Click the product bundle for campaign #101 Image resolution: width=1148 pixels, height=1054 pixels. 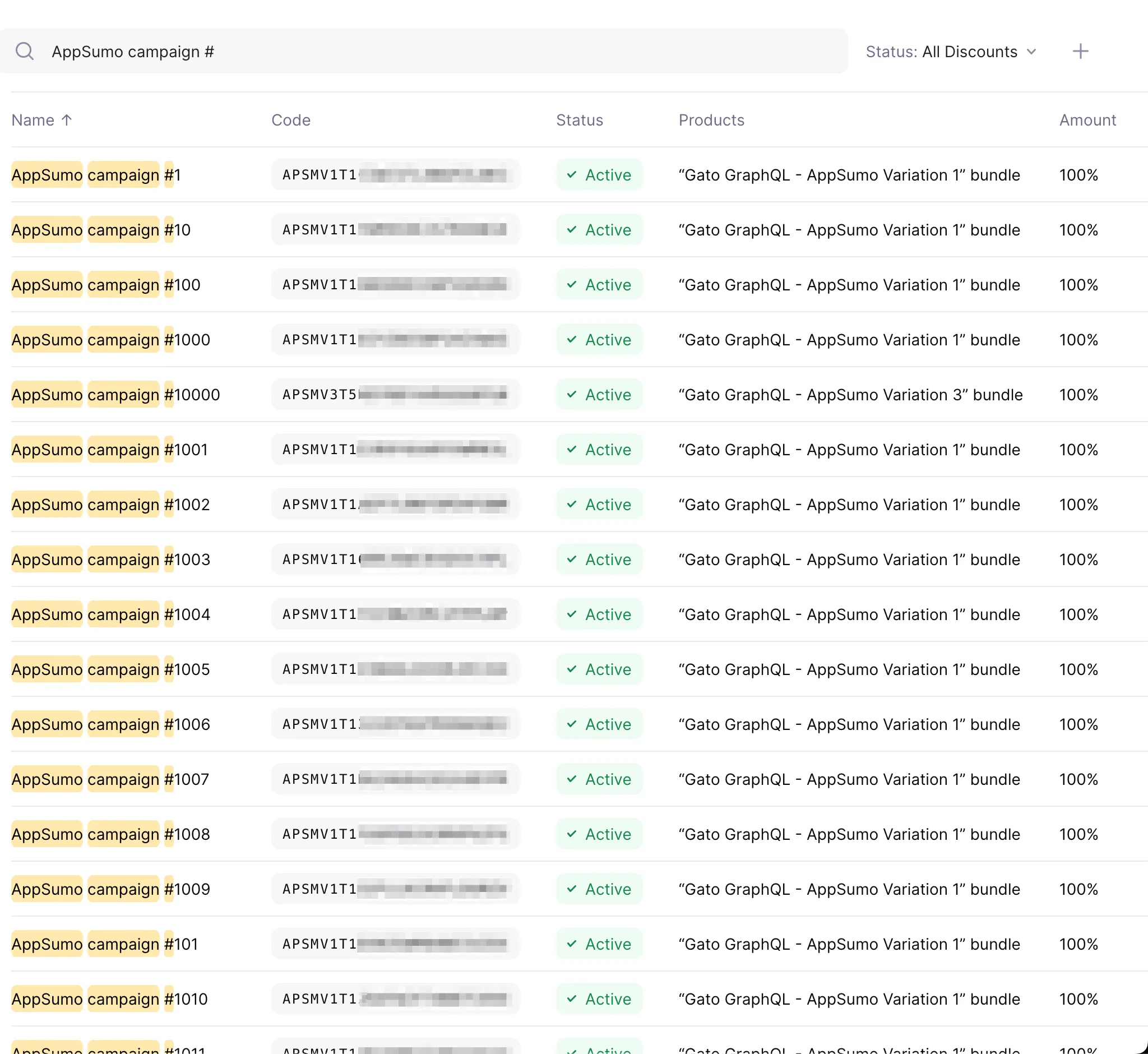coord(849,944)
